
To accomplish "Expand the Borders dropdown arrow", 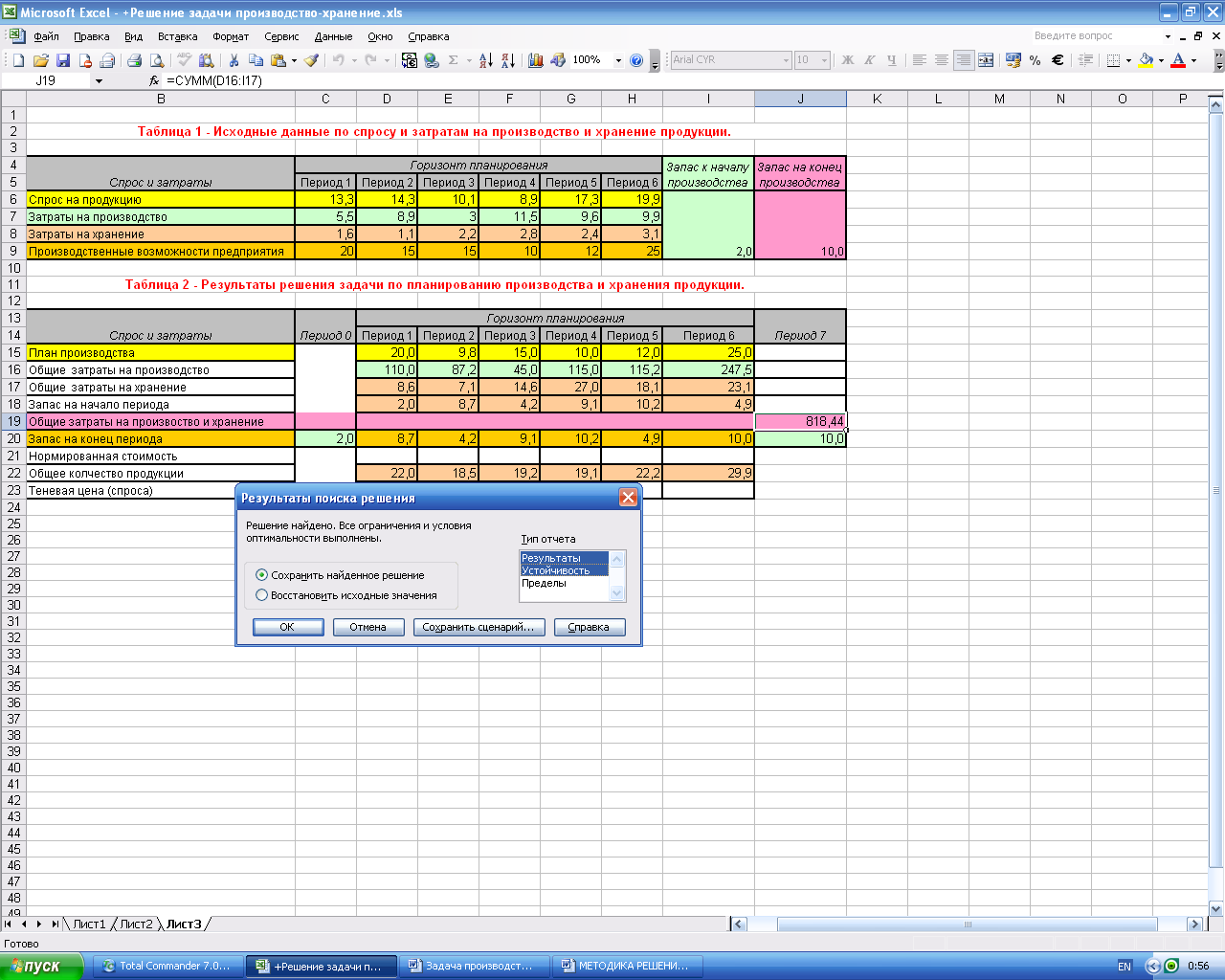I will pyautogui.click(x=1128, y=60).
